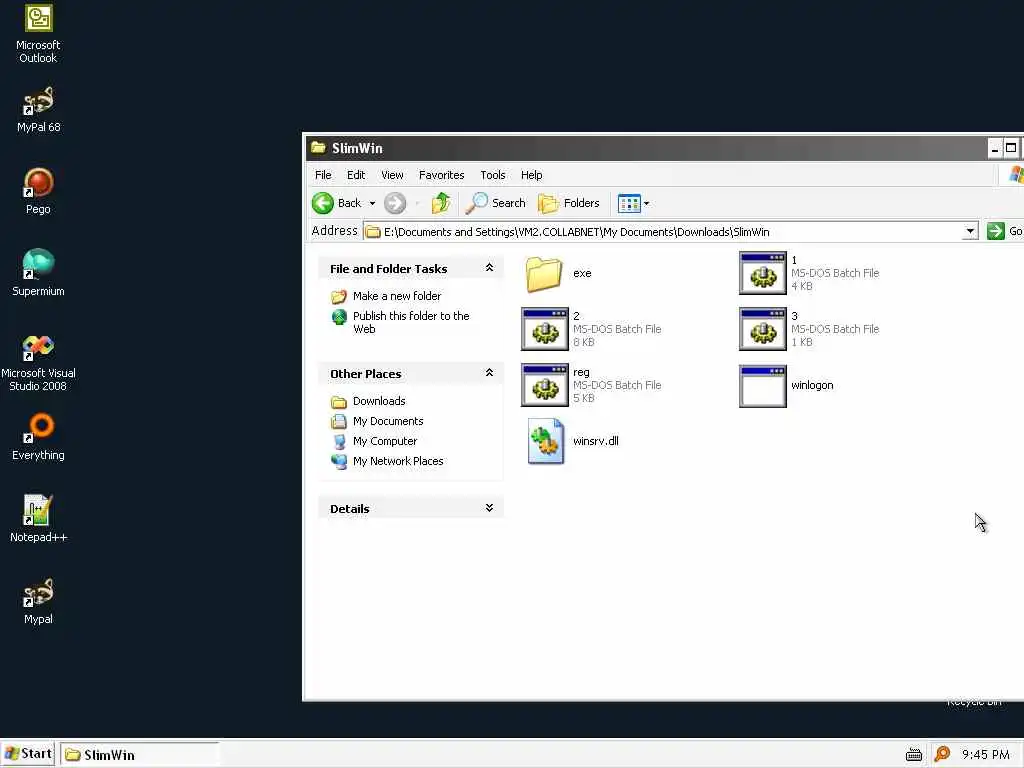The width and height of the screenshot is (1024, 768).
Task: Go up one folder level
Action: pyautogui.click(x=441, y=203)
